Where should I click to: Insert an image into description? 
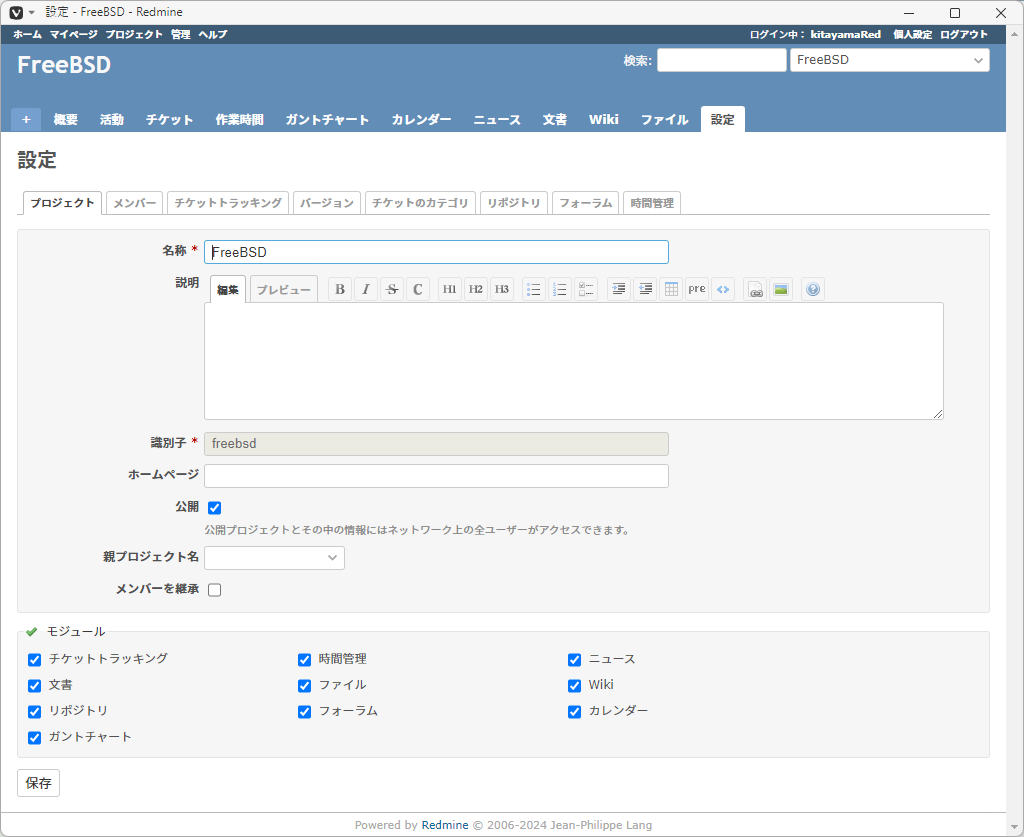(781, 289)
